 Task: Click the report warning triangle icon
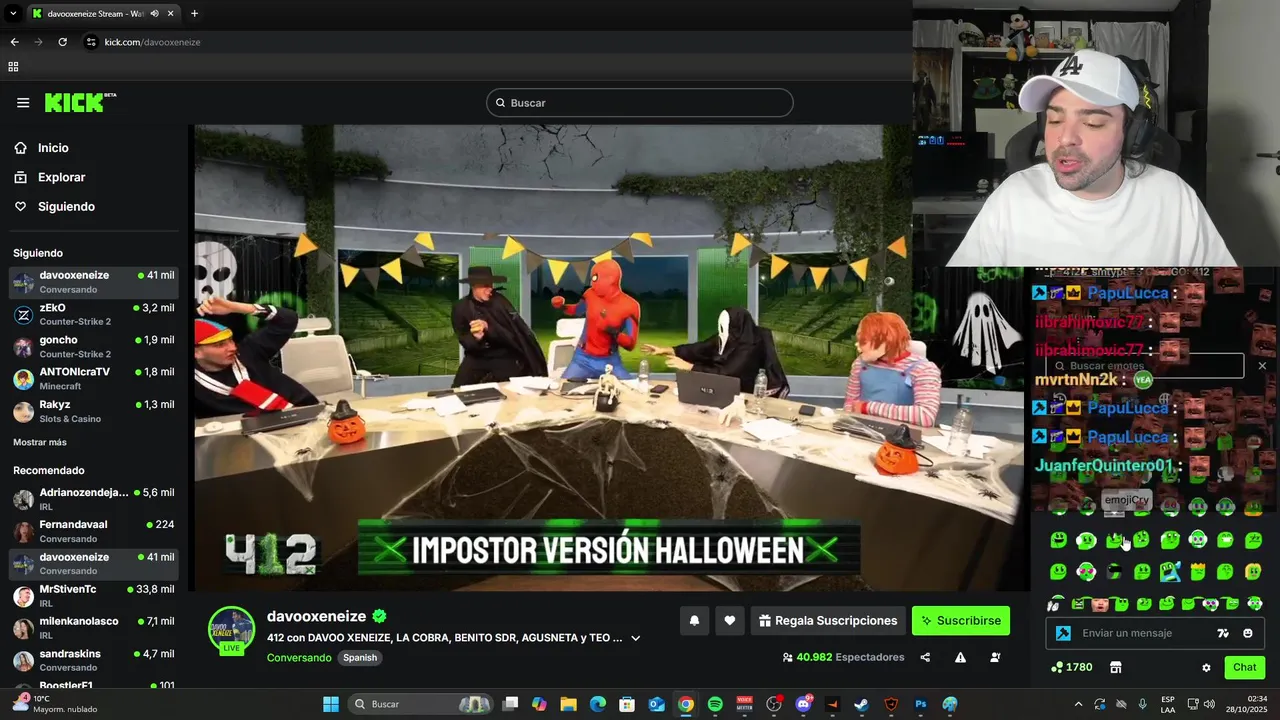pos(960,658)
